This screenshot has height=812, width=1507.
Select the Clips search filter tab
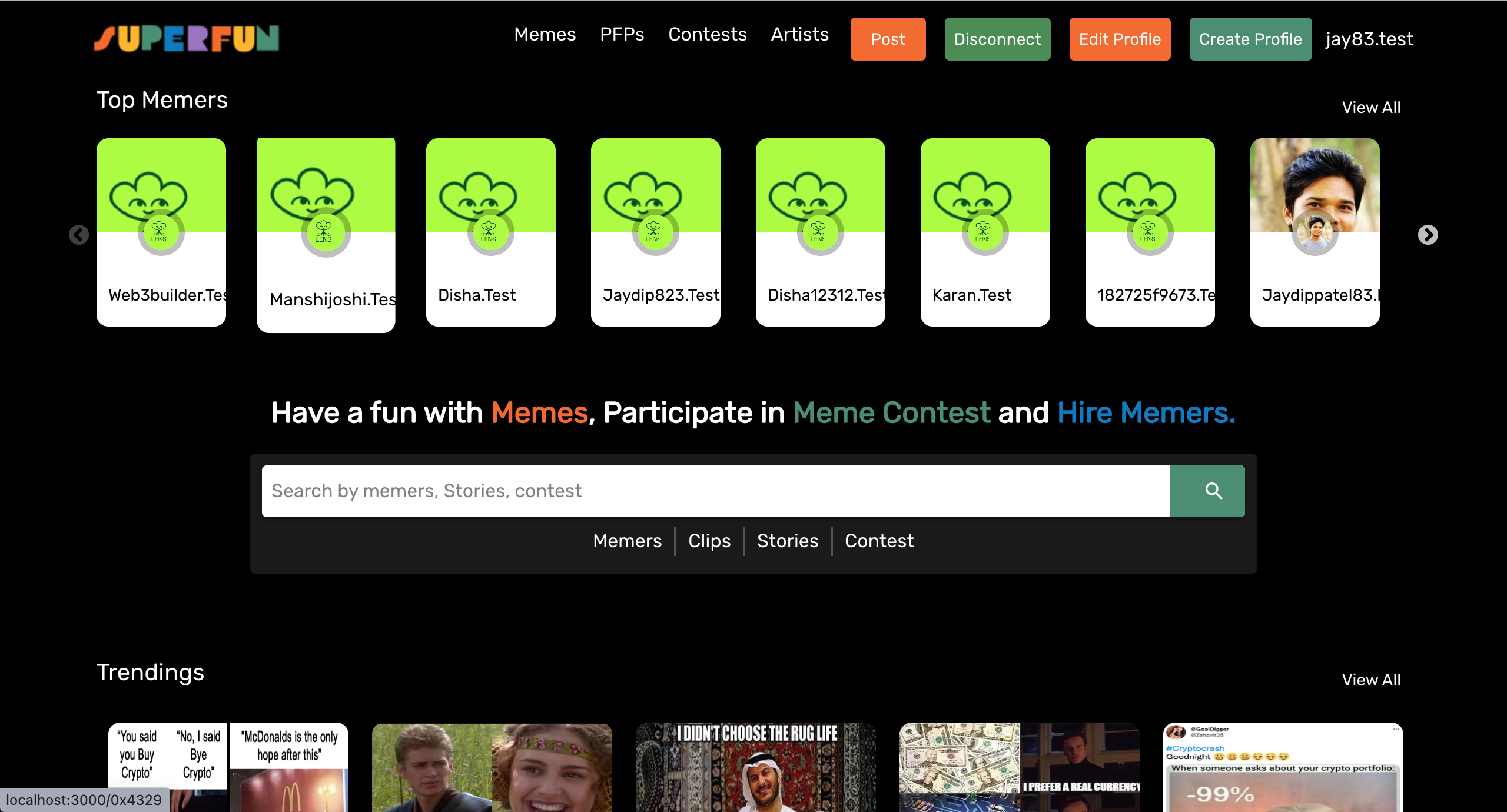709,541
